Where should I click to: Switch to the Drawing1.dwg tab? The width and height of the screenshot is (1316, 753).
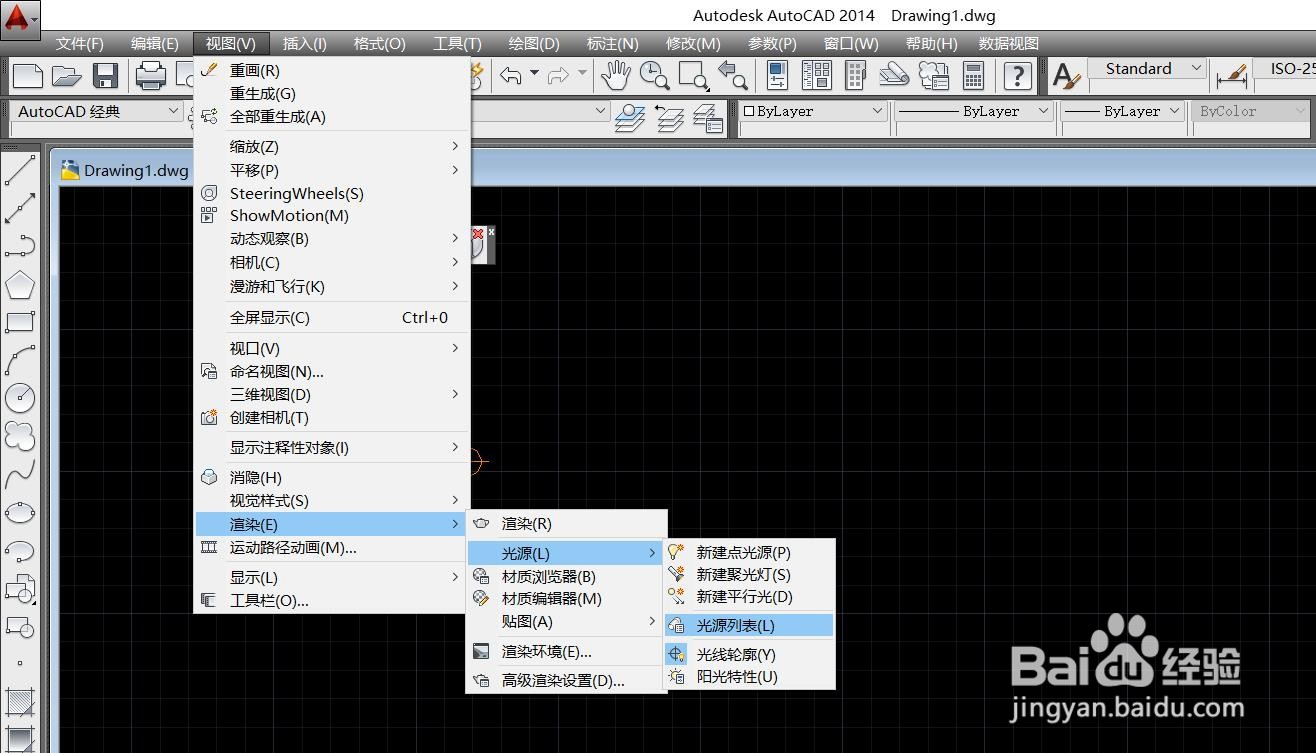(125, 170)
